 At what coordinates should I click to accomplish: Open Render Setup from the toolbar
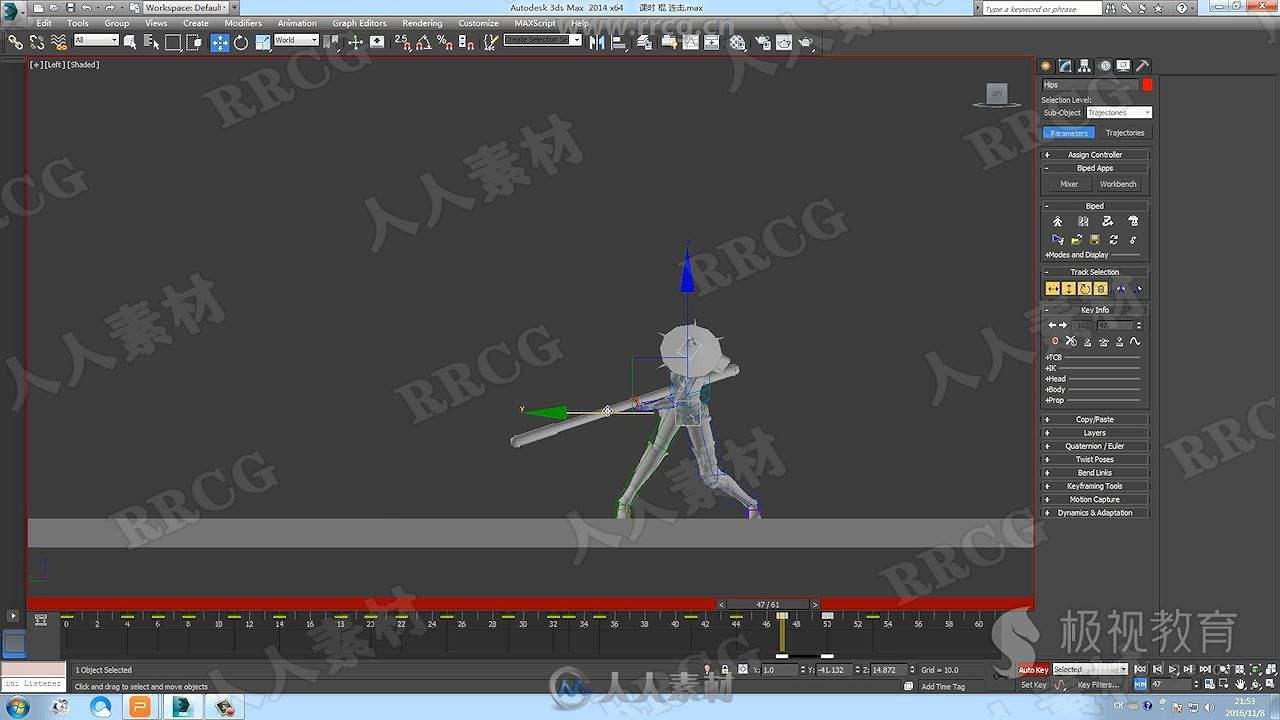(x=763, y=42)
